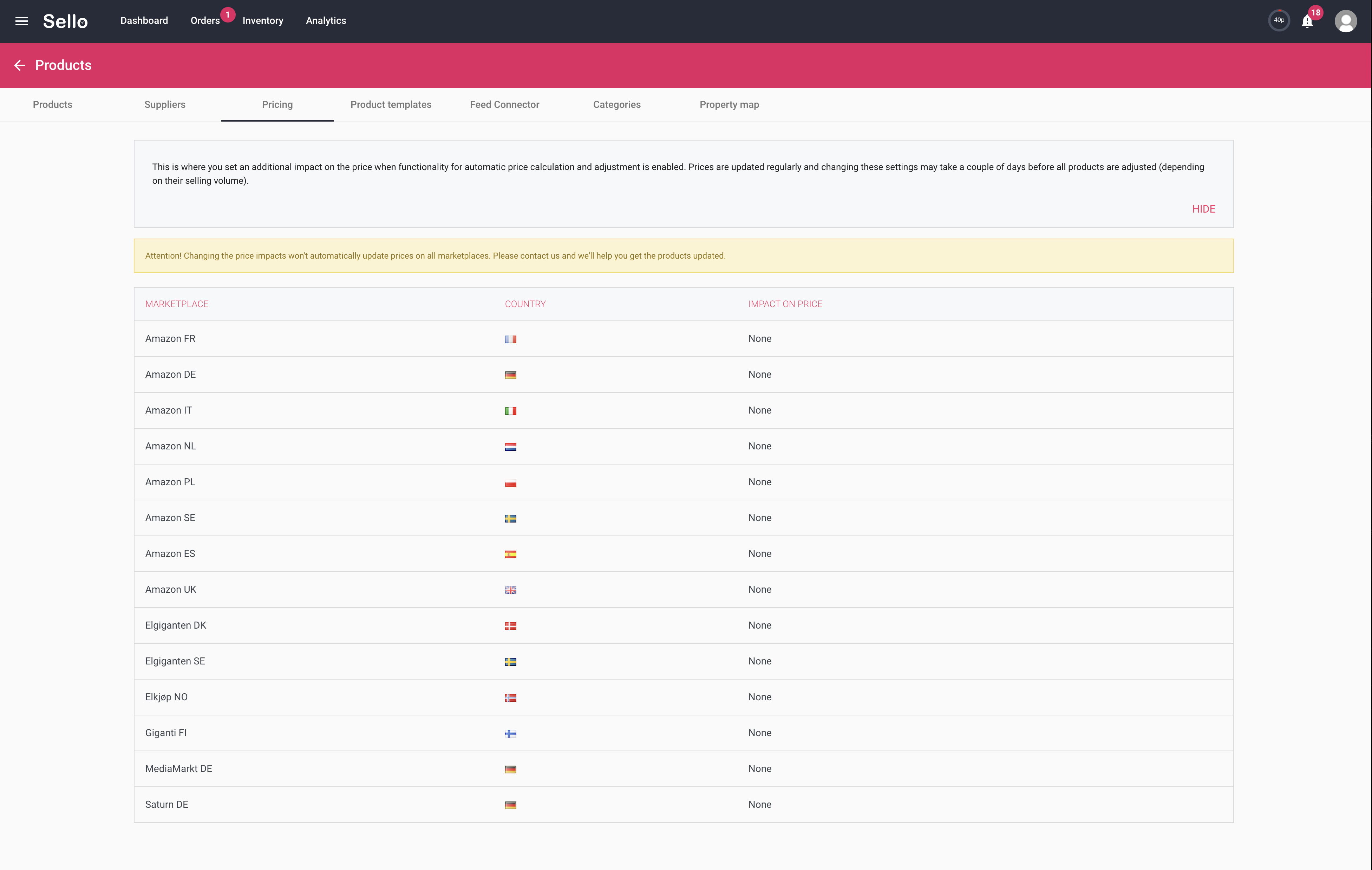Click the Danish flag for Elgiganten DK
1372x870 pixels.
(x=510, y=626)
